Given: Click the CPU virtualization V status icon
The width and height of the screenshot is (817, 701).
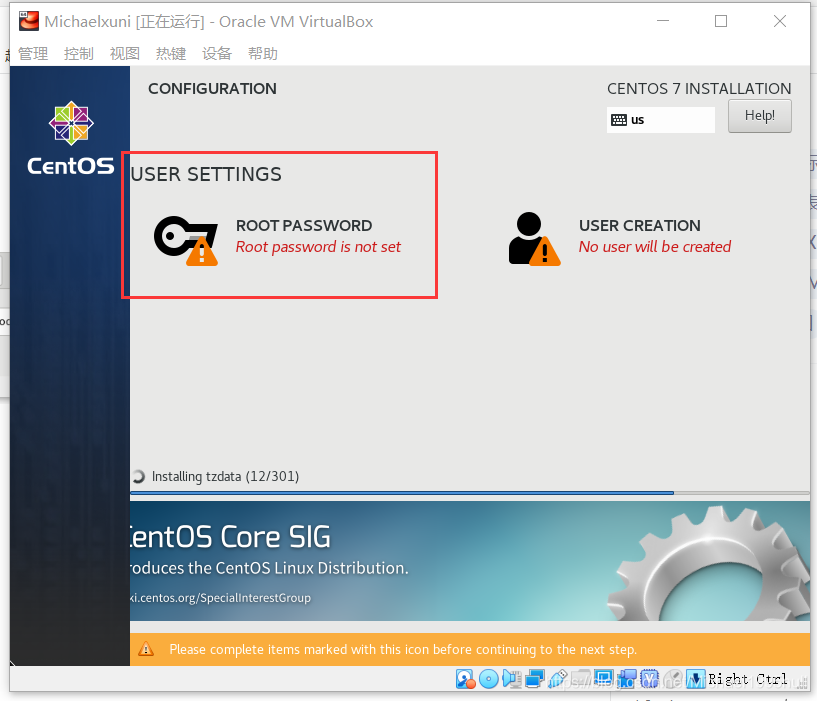Looking at the screenshot, I should tap(649, 679).
